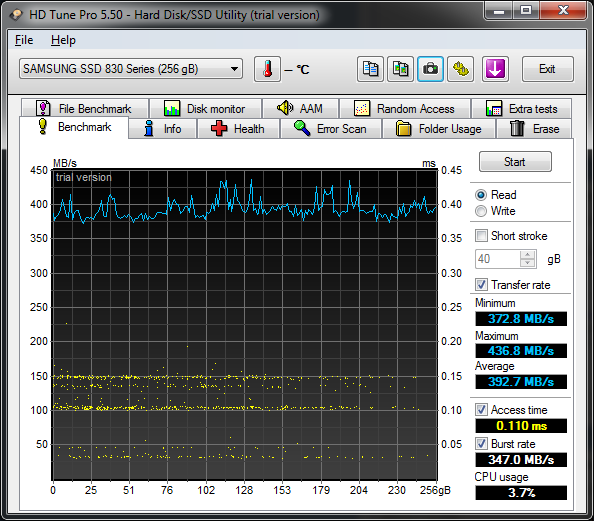Click the copy screenshot to clipboard icon
This screenshot has height=521, width=594.
click(400, 69)
